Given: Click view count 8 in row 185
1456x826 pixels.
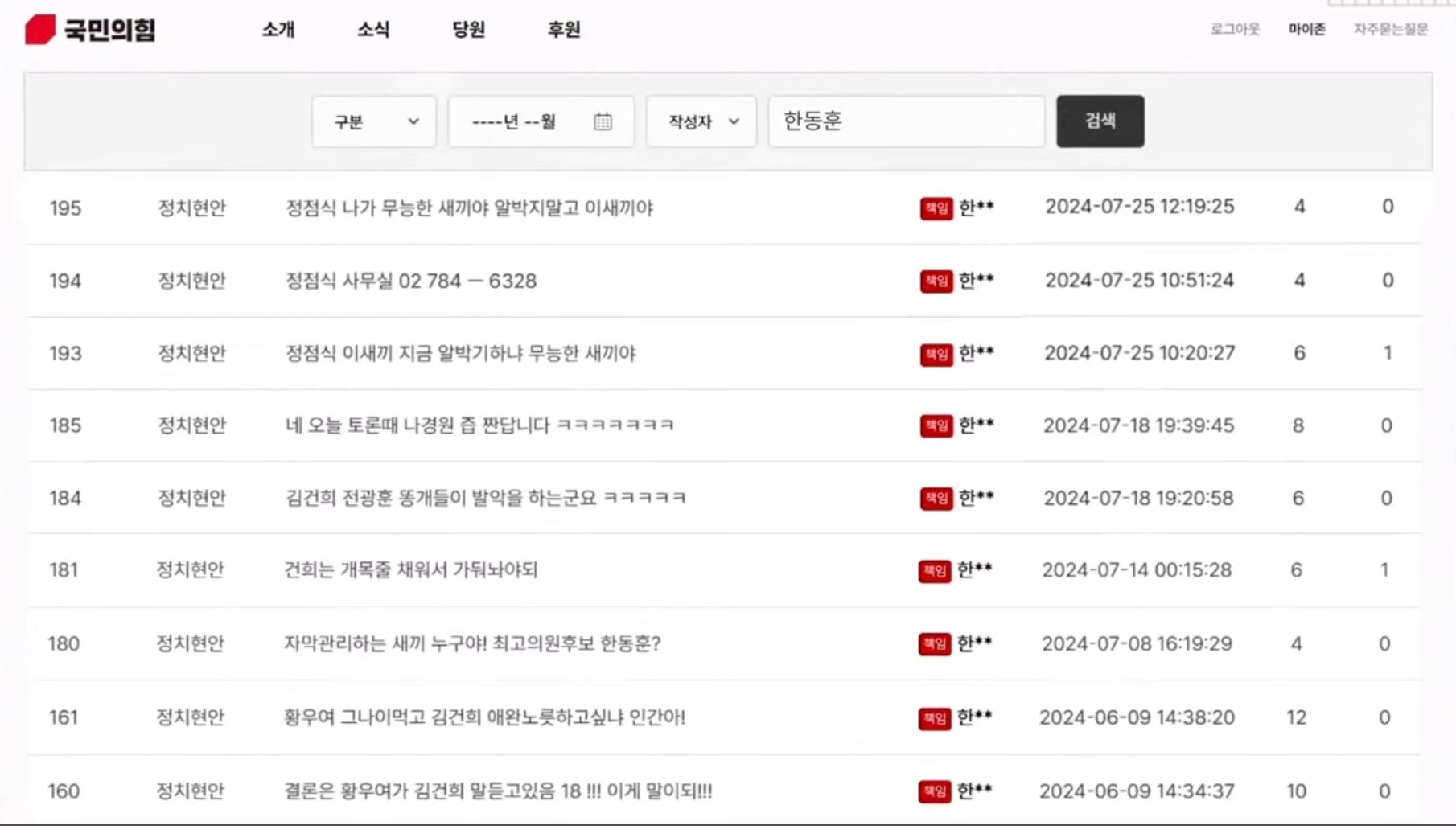Looking at the screenshot, I should coord(1298,425).
